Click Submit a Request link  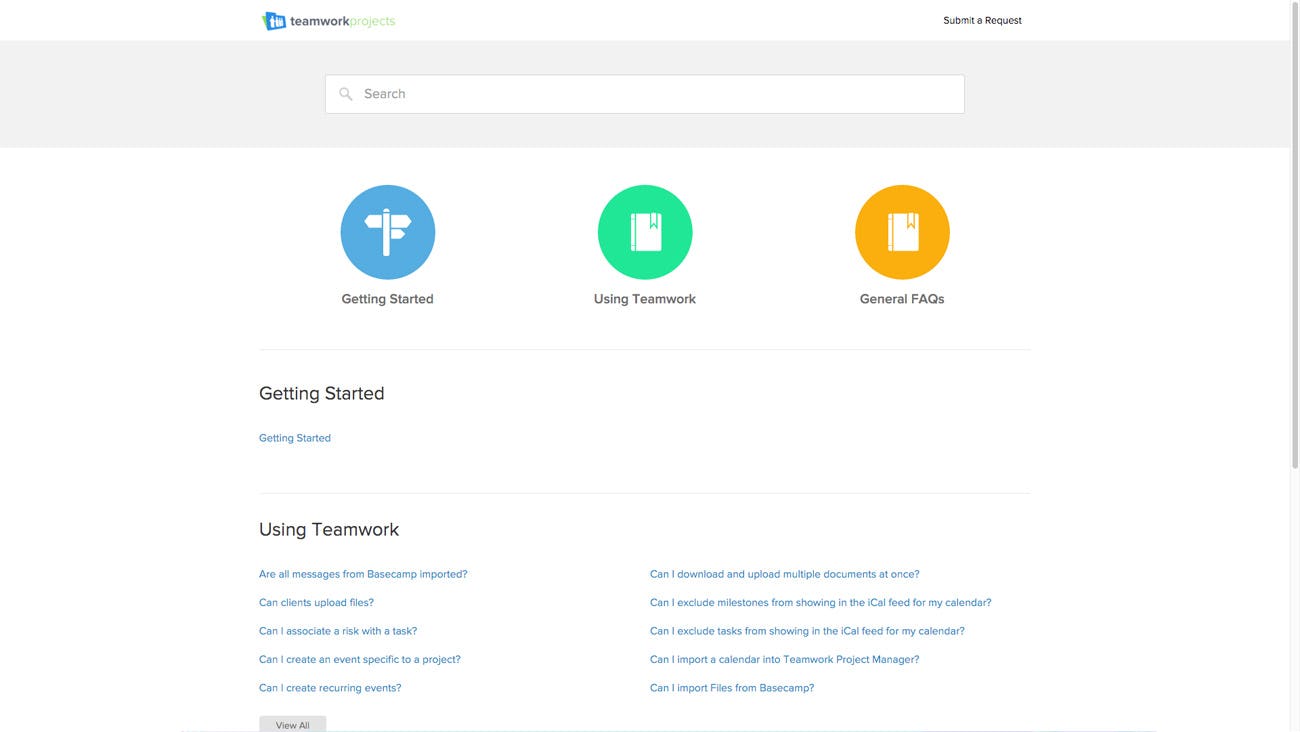(982, 20)
